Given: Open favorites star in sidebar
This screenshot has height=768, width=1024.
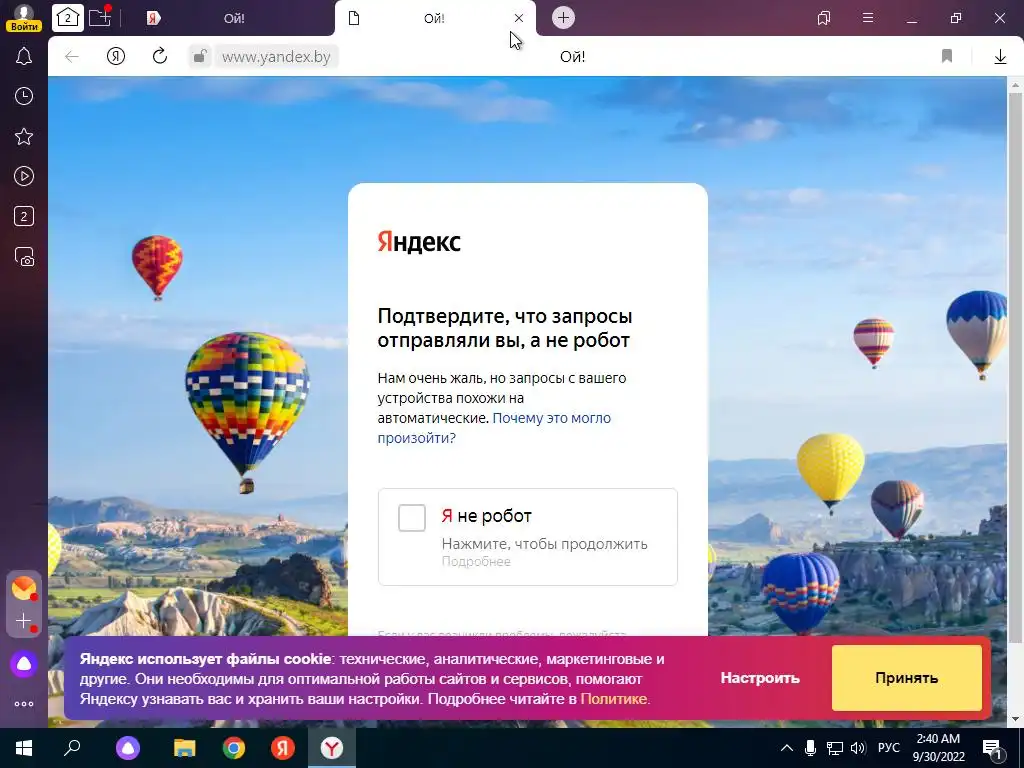Looking at the screenshot, I should point(24,136).
